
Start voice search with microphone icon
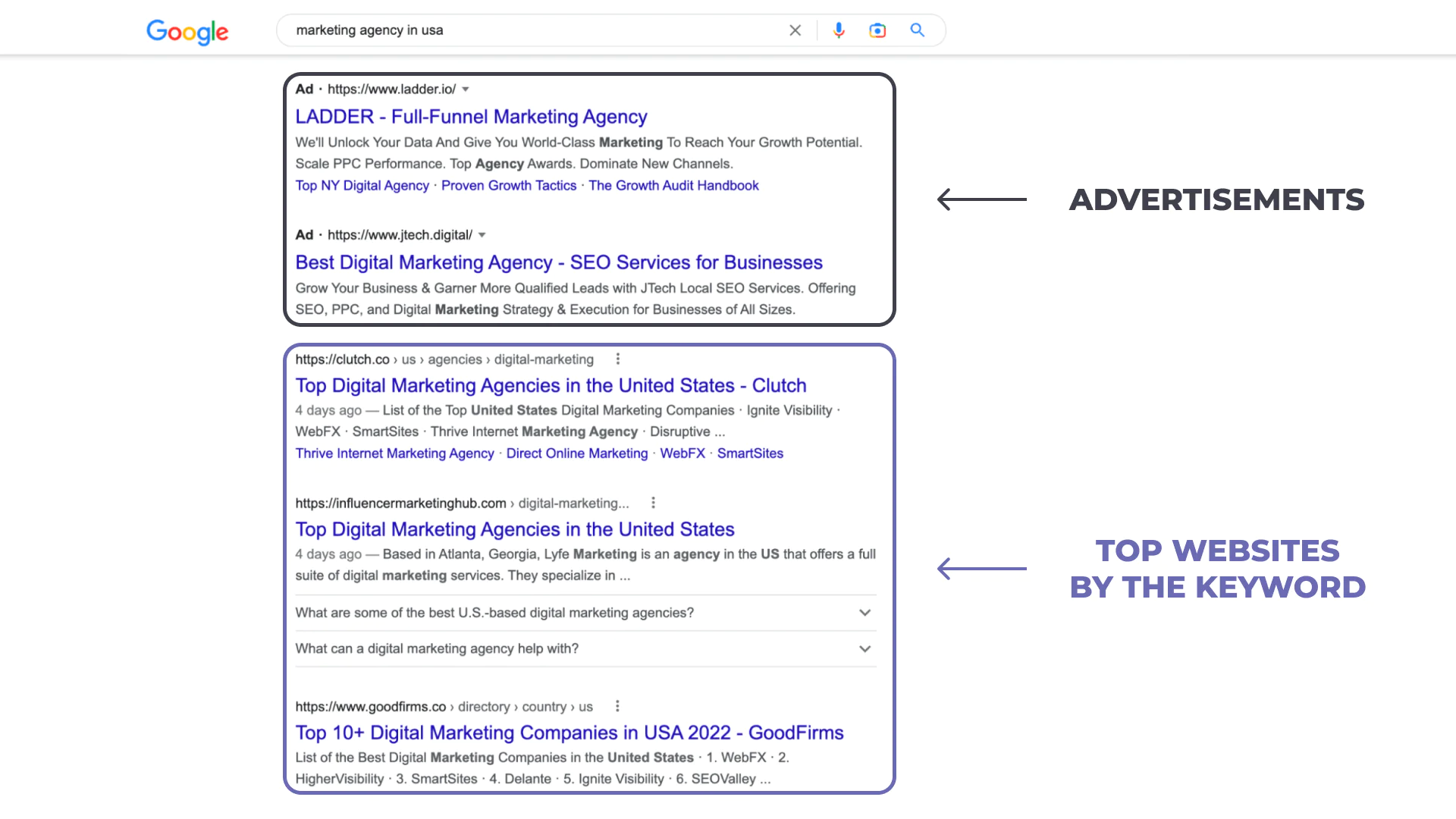point(839,30)
